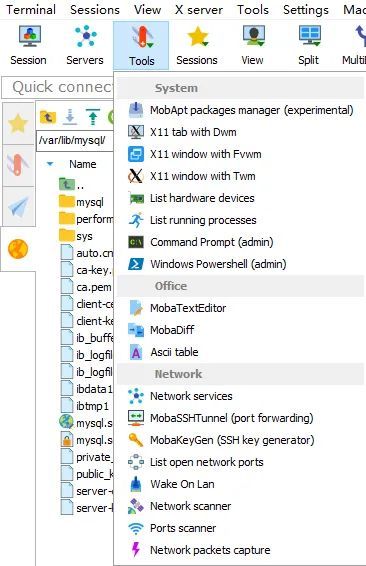Open the View toolbar dropdown
366x566 pixels.
coord(253,45)
